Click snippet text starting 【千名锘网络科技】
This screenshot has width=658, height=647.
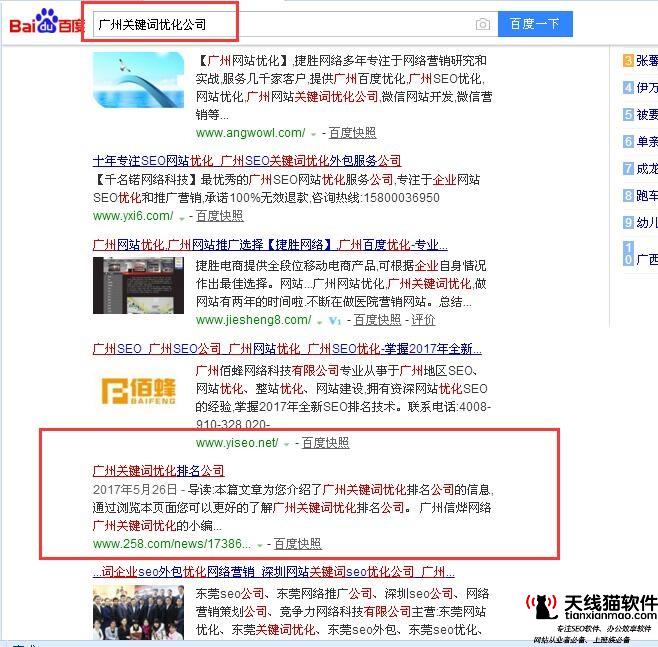287,189
